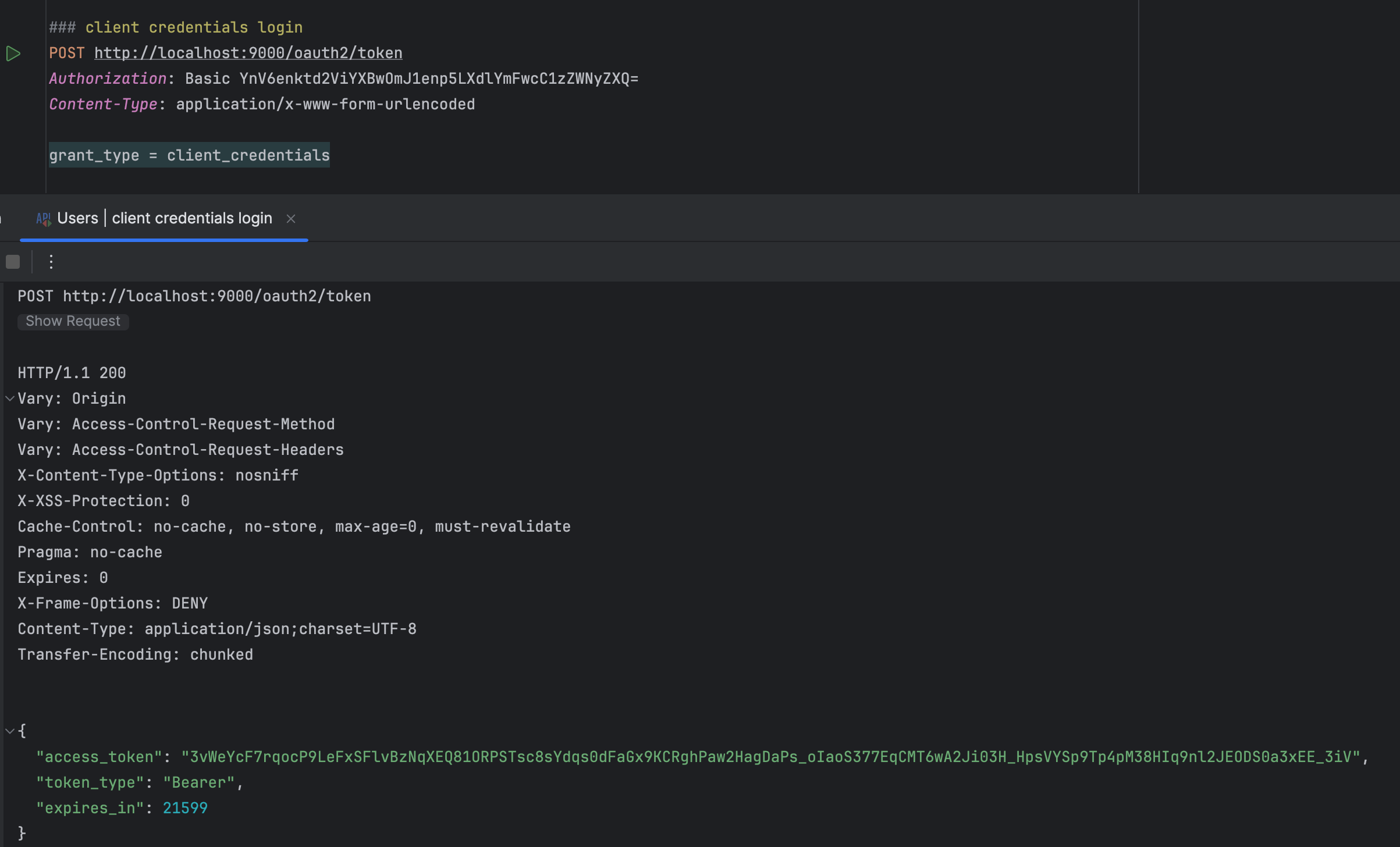This screenshot has width=1400, height=847.
Task: Select the grant_type parameter input field
Action: point(190,155)
